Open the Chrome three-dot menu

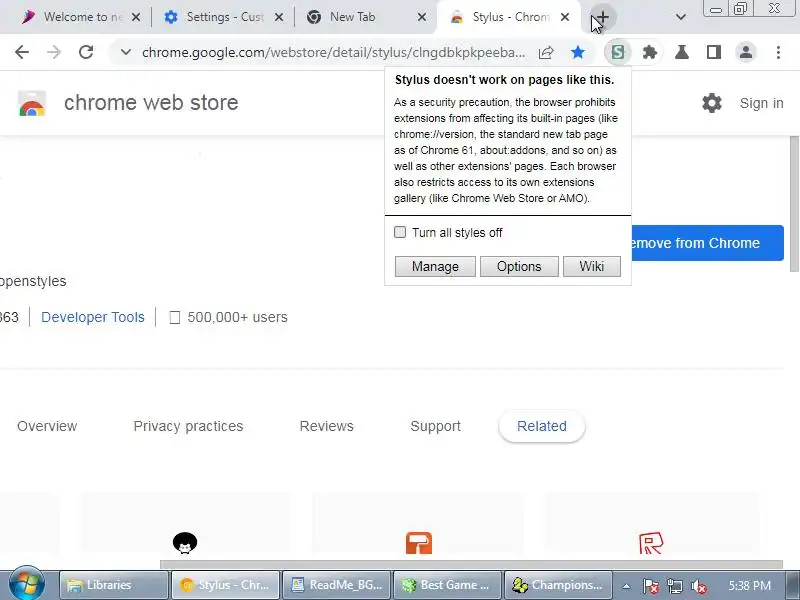coord(778,52)
